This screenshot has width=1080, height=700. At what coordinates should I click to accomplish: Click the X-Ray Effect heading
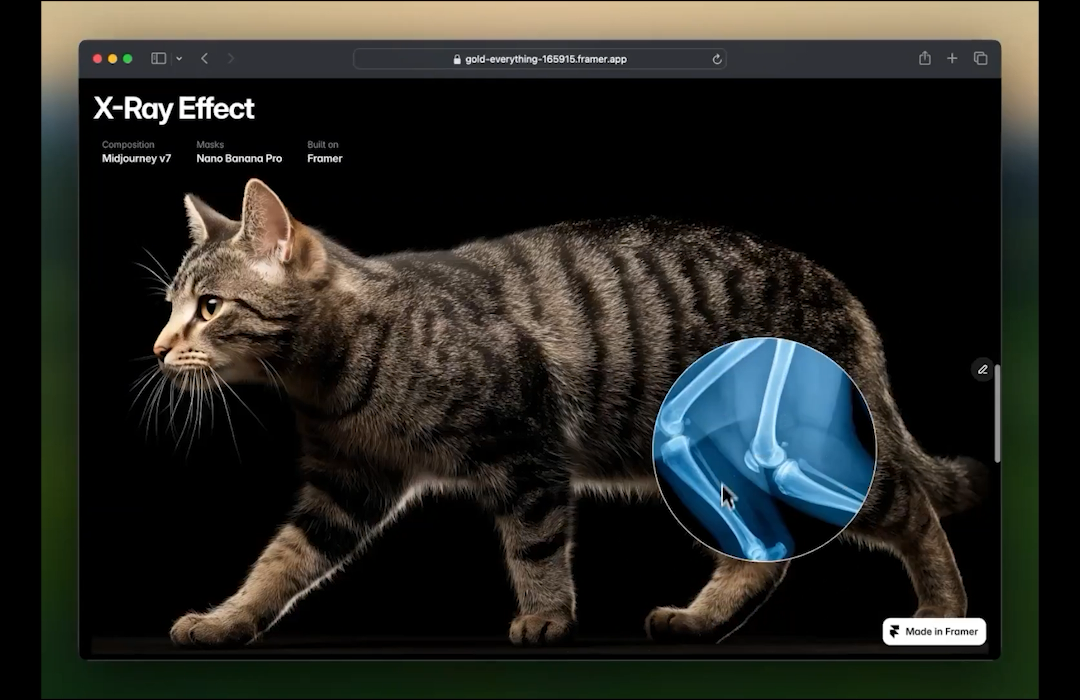(x=174, y=109)
